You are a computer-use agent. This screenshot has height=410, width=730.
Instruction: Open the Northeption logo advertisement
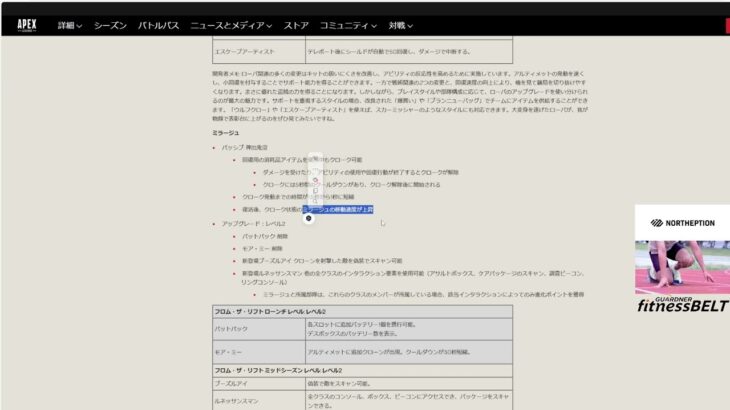tap(682, 223)
